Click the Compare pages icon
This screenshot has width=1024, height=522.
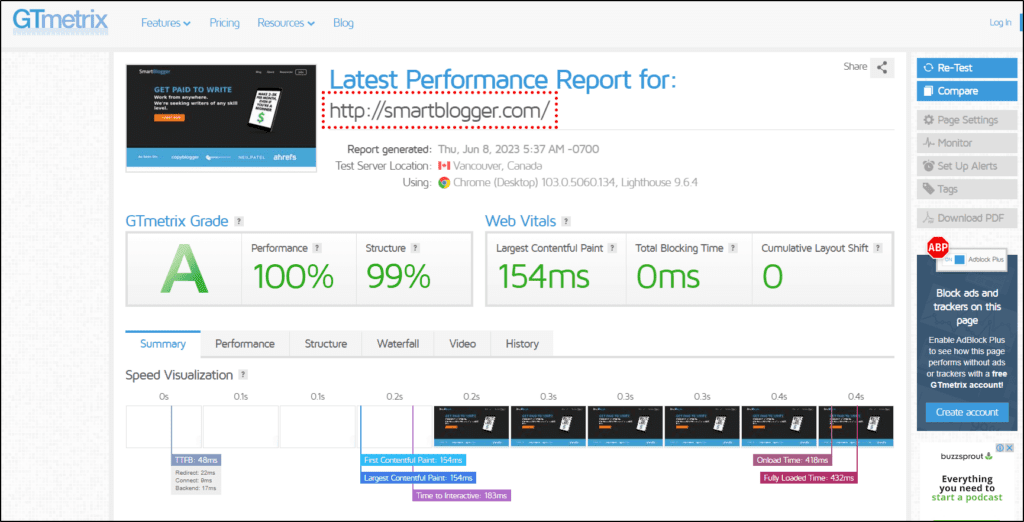click(928, 91)
